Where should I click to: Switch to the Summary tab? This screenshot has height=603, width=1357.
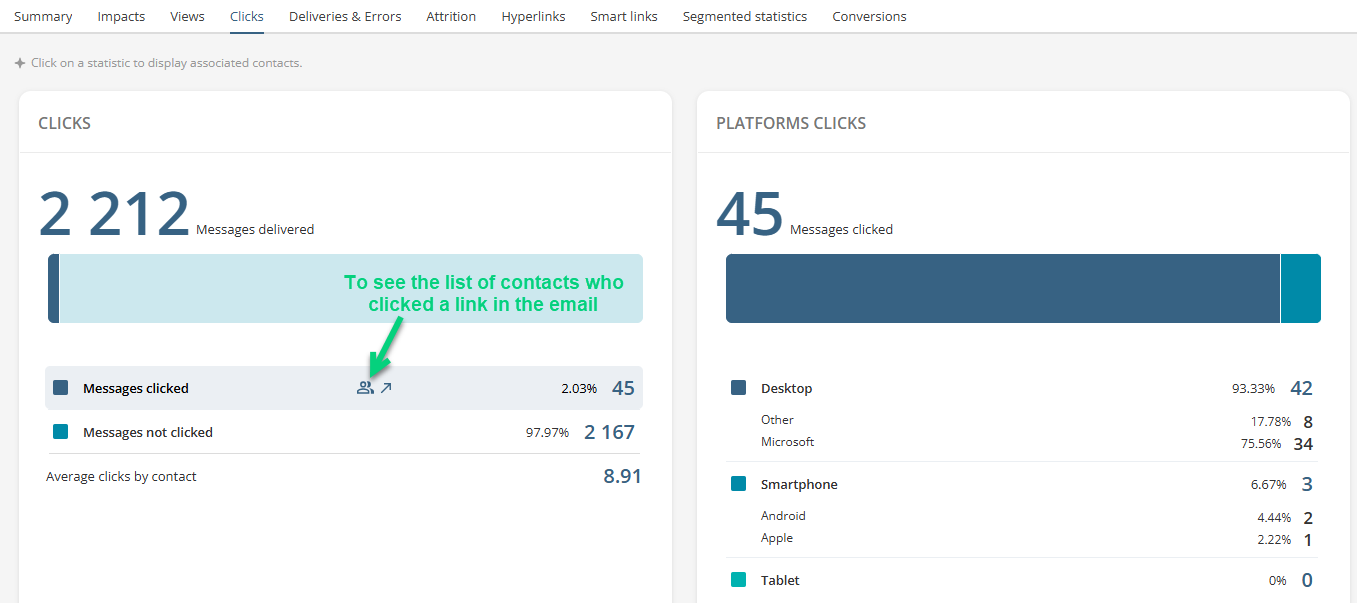tap(43, 16)
